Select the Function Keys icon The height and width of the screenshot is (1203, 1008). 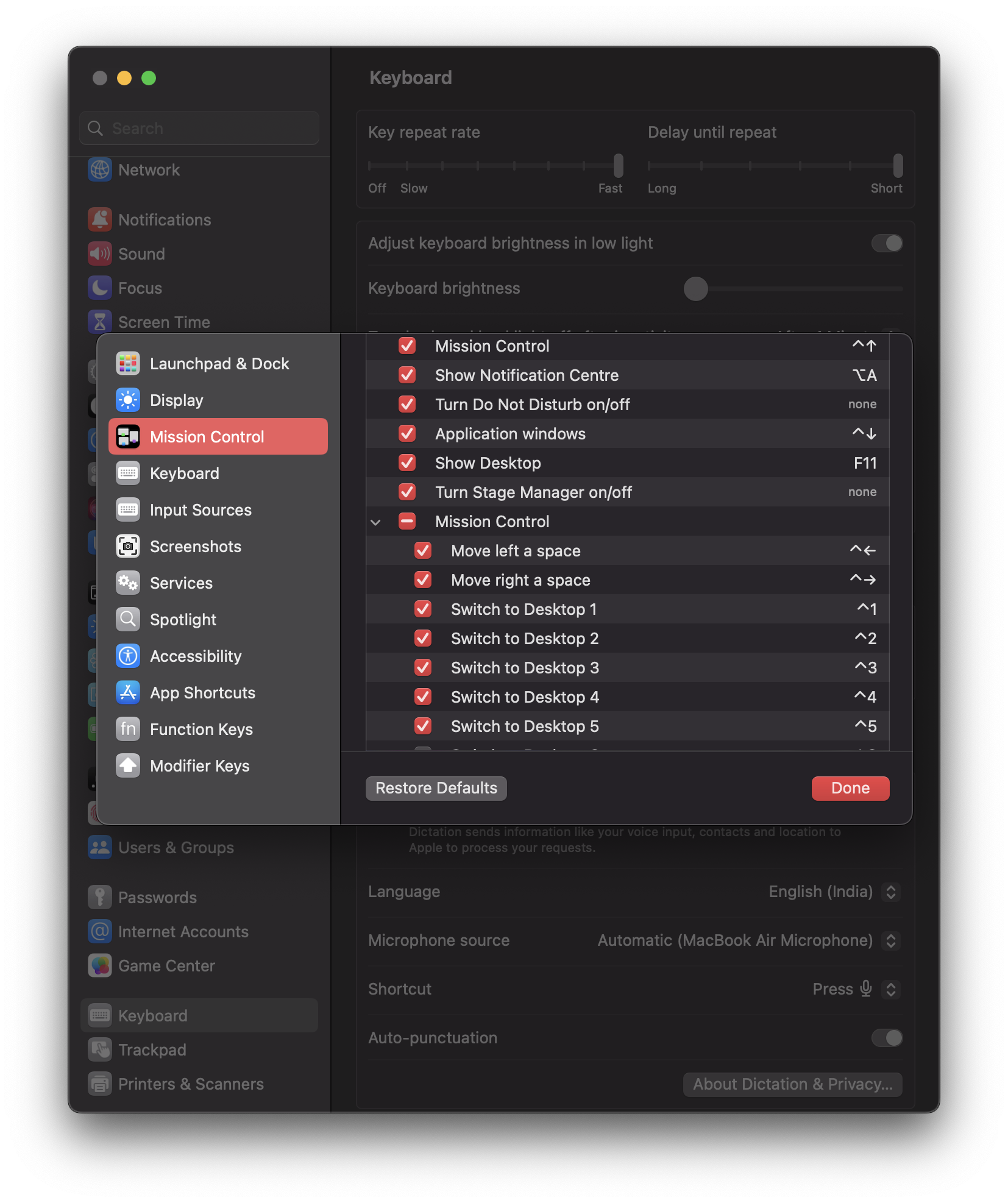coord(128,729)
